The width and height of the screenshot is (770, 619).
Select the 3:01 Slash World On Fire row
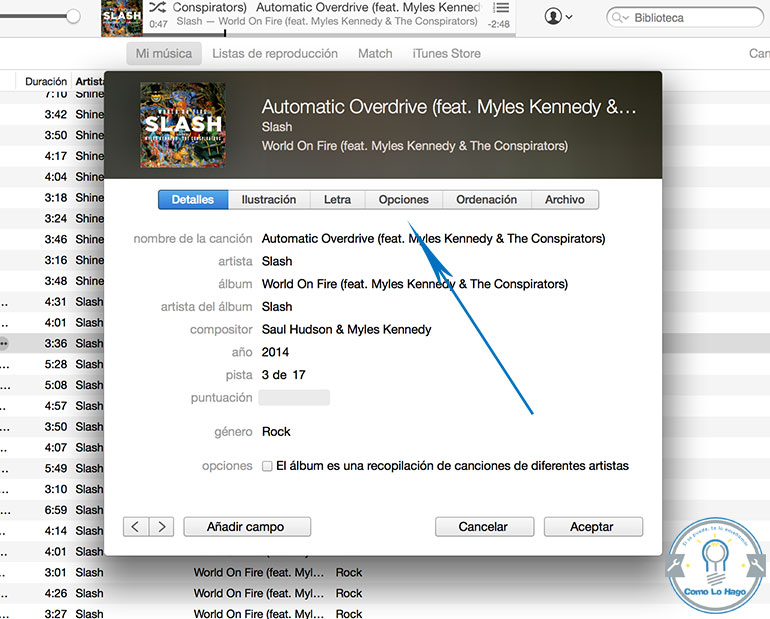(x=385, y=573)
